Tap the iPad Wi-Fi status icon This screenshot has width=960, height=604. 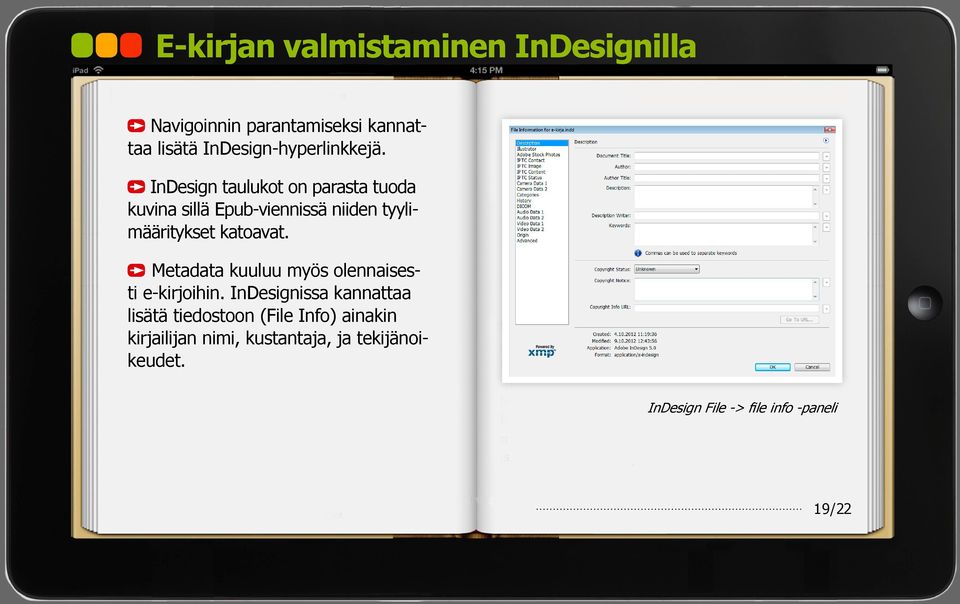(x=99, y=70)
